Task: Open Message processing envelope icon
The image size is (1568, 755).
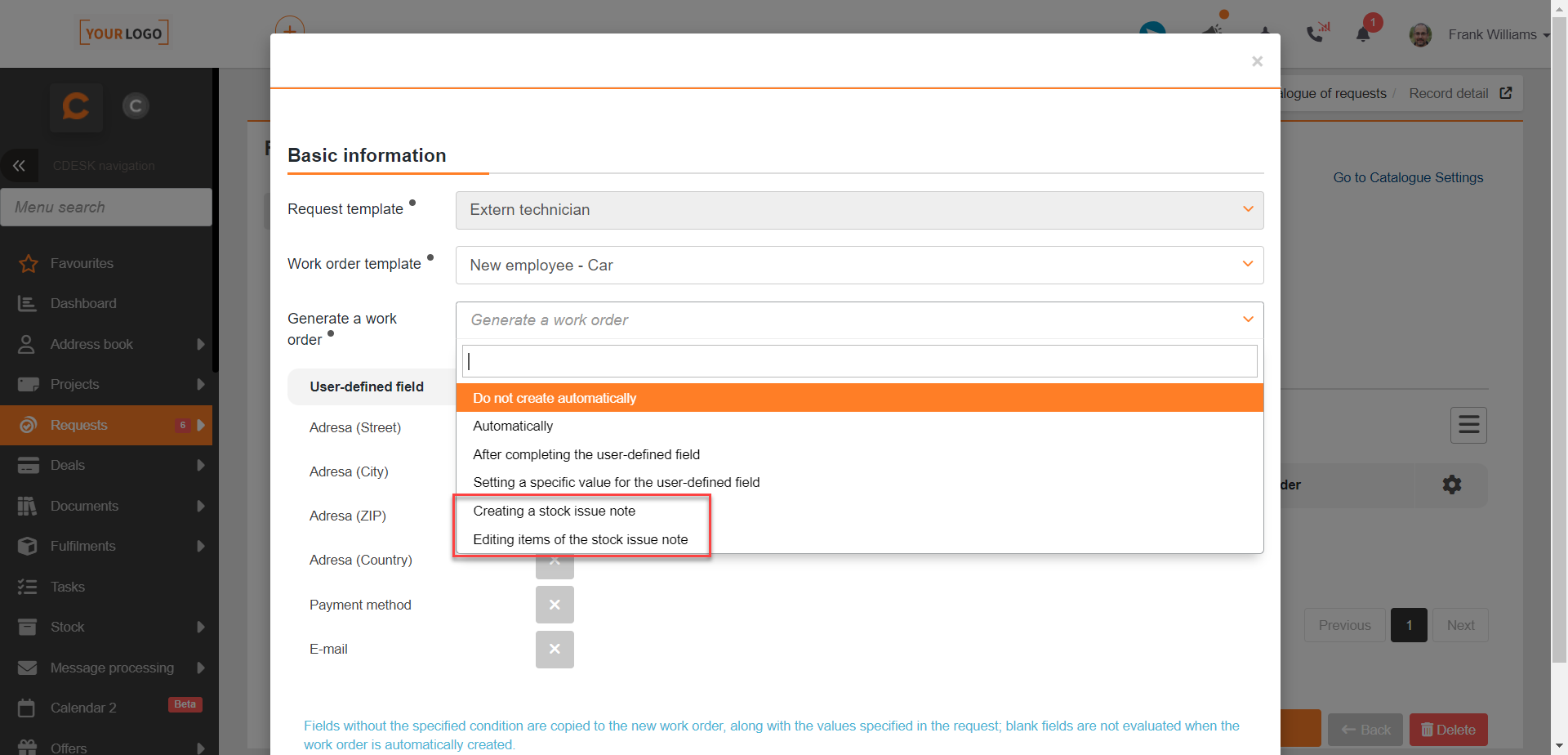Action: pyautogui.click(x=28, y=668)
